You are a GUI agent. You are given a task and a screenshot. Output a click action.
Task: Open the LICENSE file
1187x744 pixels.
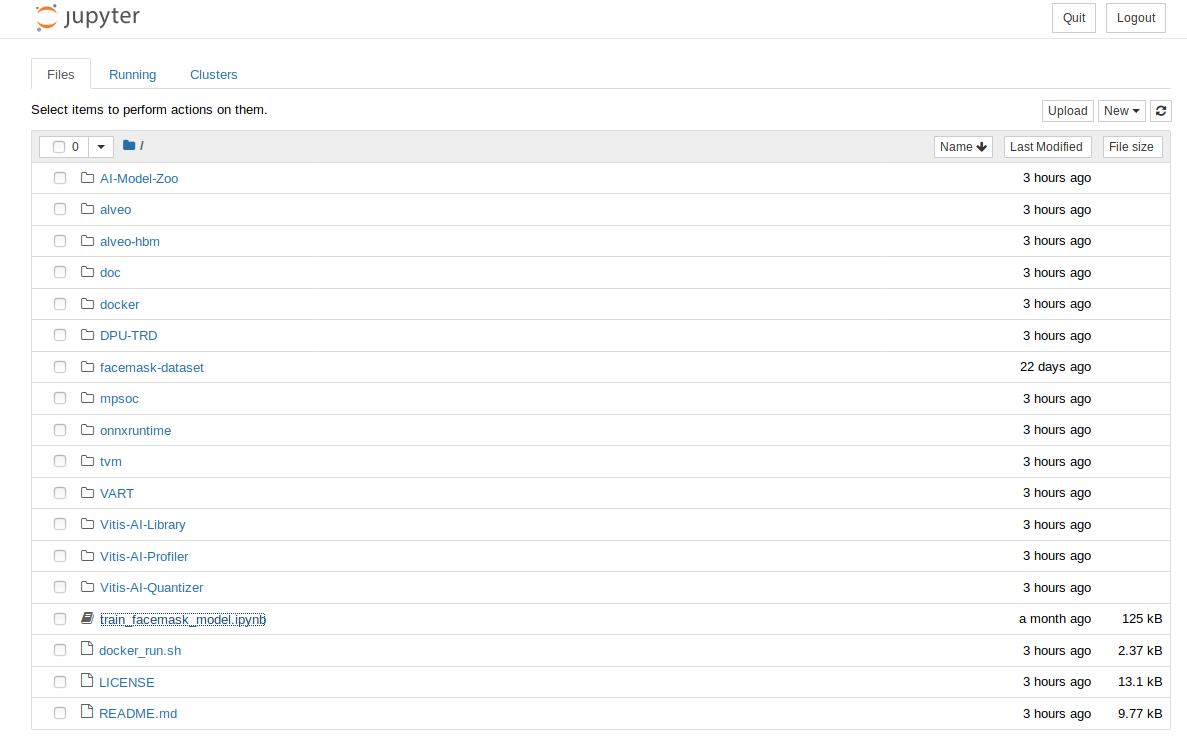point(126,682)
